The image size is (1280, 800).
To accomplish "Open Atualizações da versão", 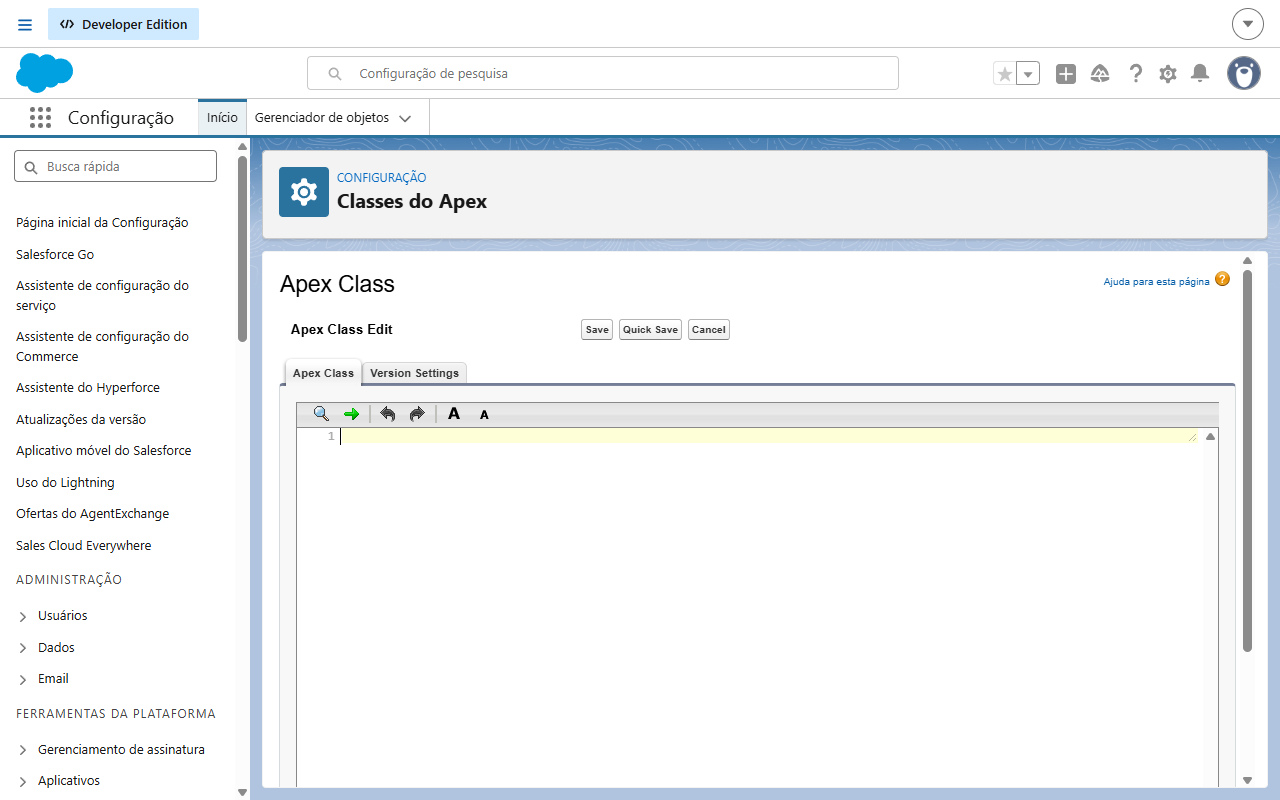I will click(x=81, y=420).
